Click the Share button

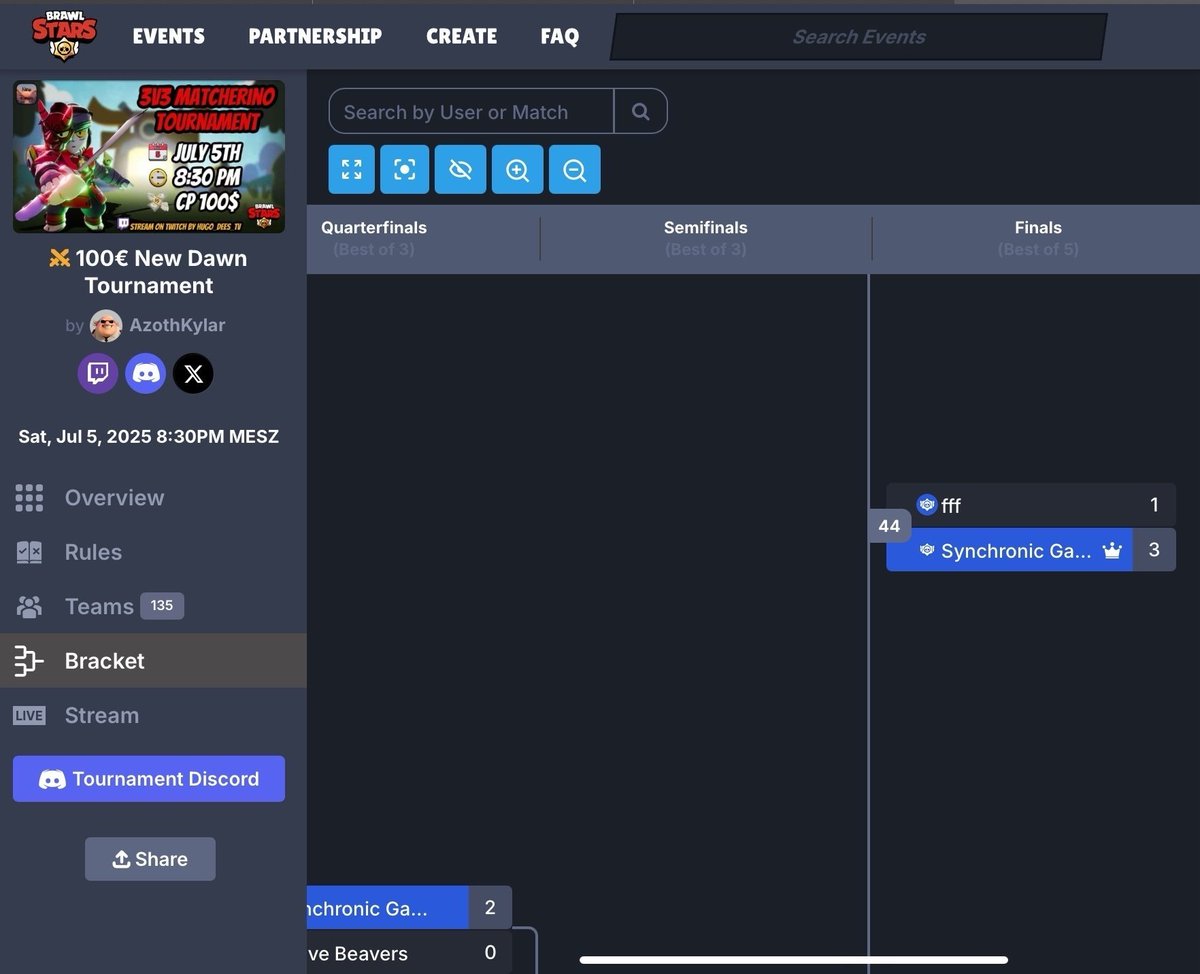point(149,858)
